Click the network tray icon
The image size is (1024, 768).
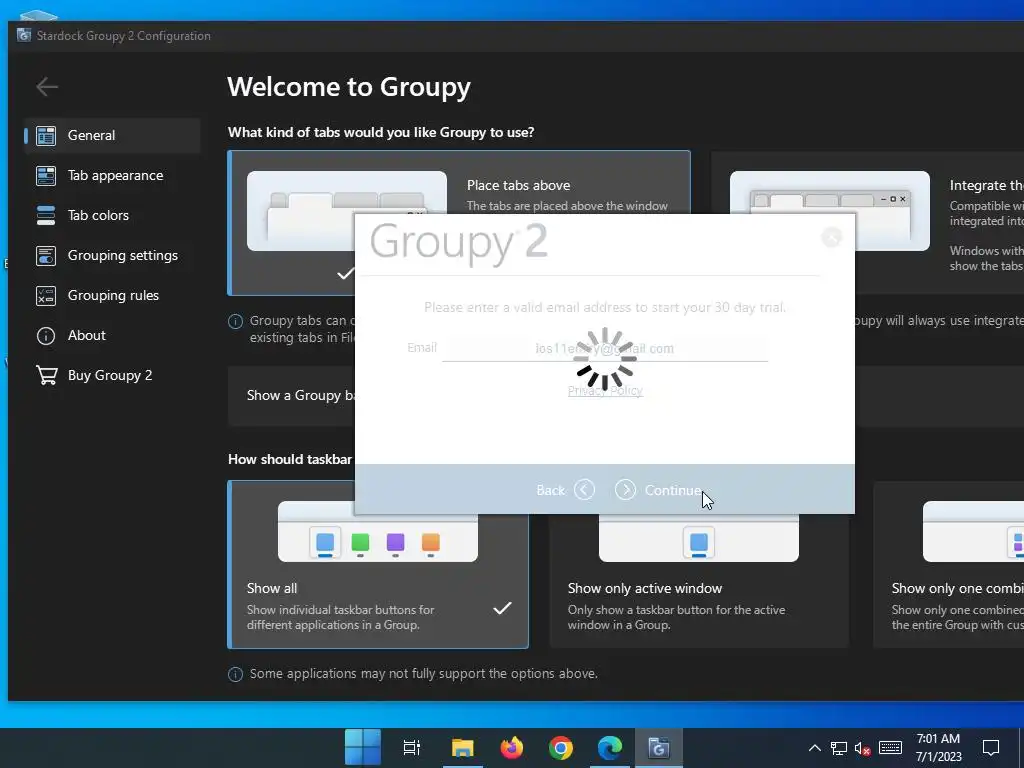pos(839,748)
